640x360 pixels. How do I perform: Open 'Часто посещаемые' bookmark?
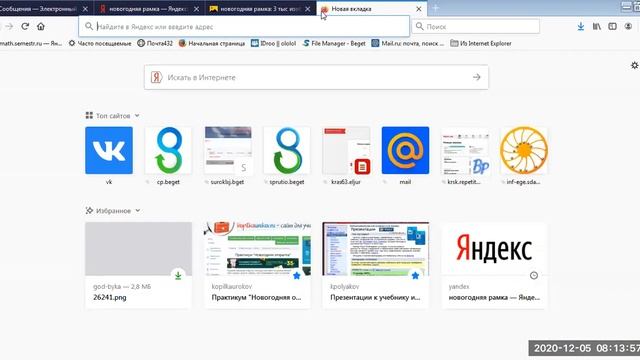pyautogui.click(x=100, y=43)
